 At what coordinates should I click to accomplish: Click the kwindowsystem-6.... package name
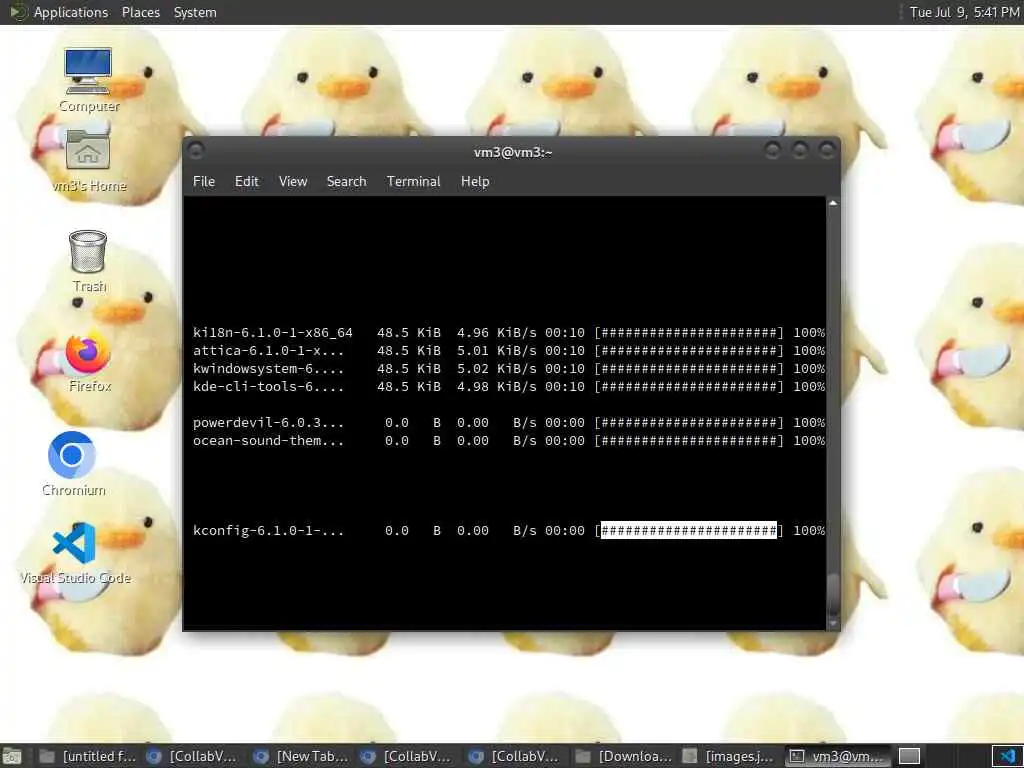[268, 368]
